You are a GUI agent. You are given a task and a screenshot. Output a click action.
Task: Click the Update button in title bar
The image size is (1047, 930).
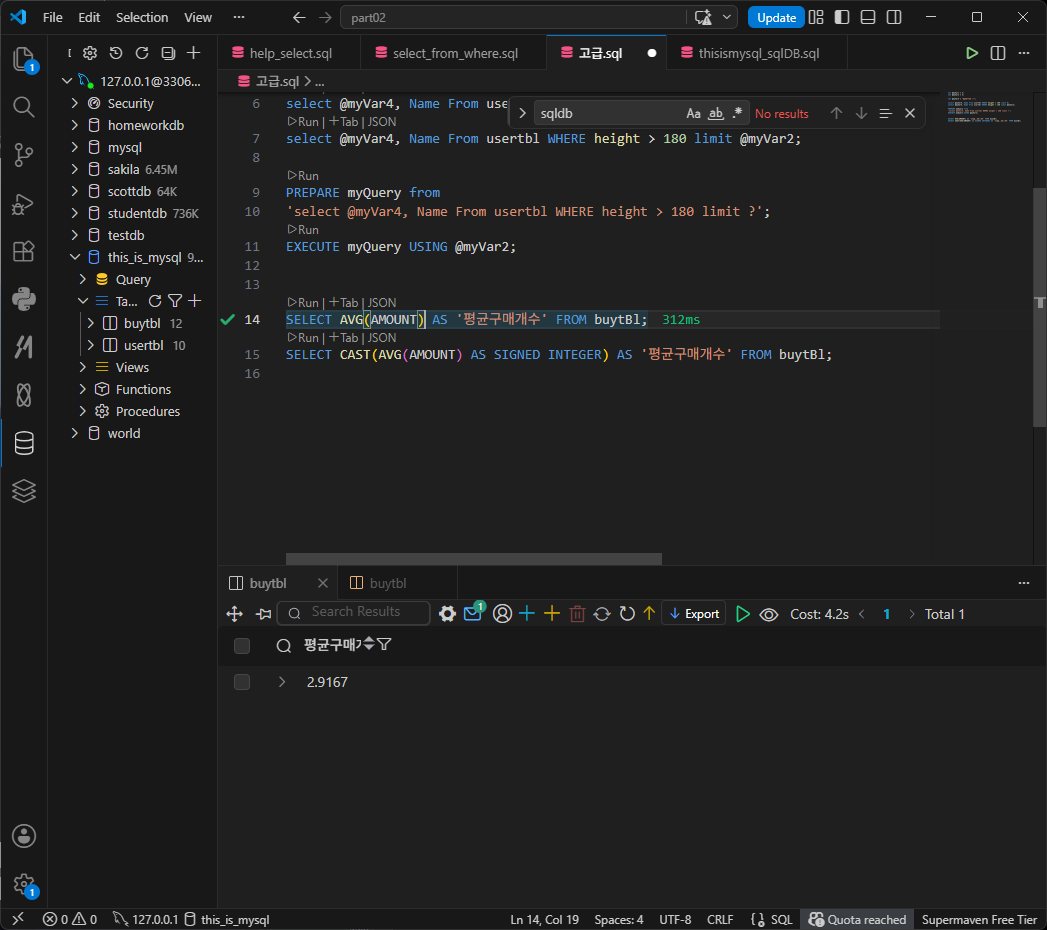pyautogui.click(x=776, y=17)
